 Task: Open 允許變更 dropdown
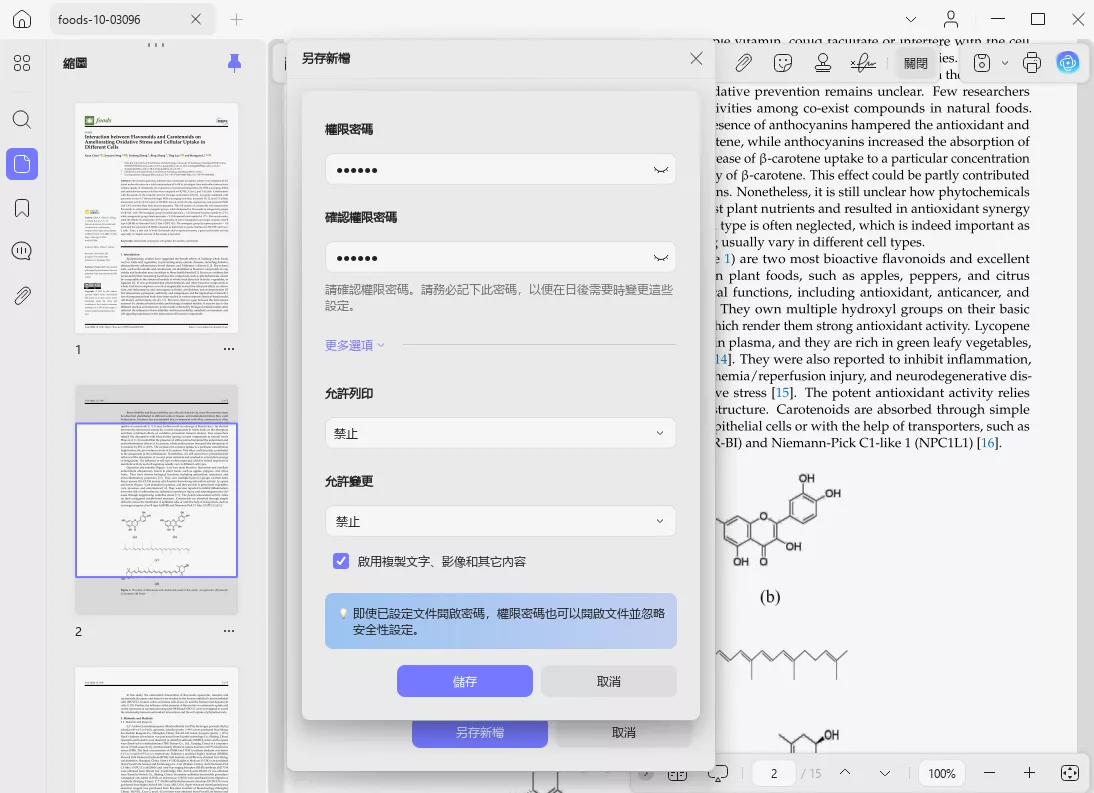click(x=500, y=521)
